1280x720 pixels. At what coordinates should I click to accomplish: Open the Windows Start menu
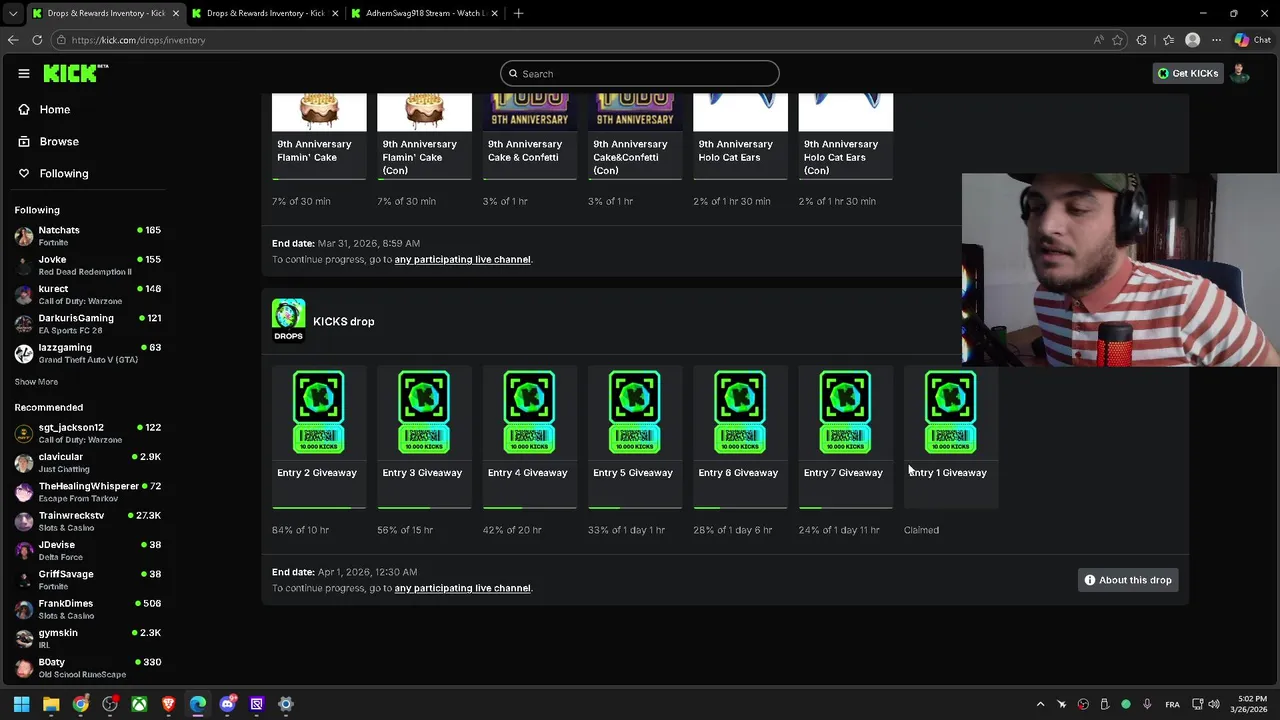coord(21,704)
